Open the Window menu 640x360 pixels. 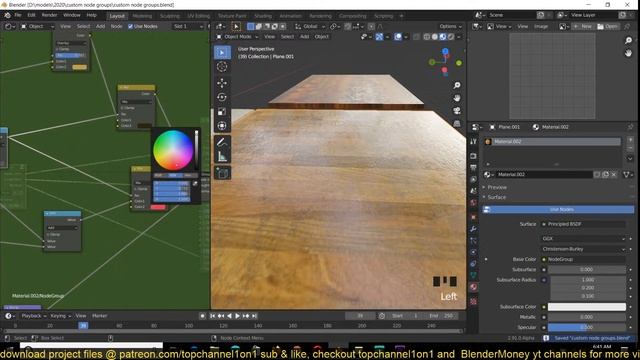point(72,15)
